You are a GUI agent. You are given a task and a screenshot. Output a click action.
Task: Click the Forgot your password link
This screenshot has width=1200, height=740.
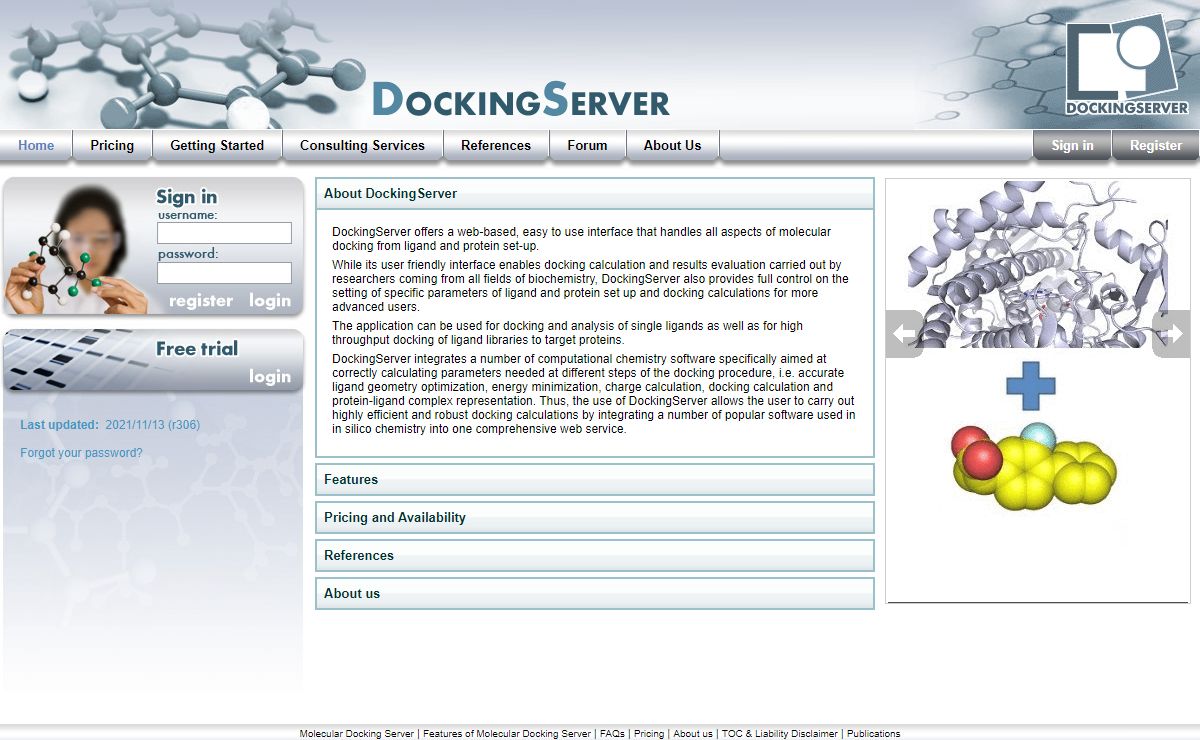coord(81,453)
